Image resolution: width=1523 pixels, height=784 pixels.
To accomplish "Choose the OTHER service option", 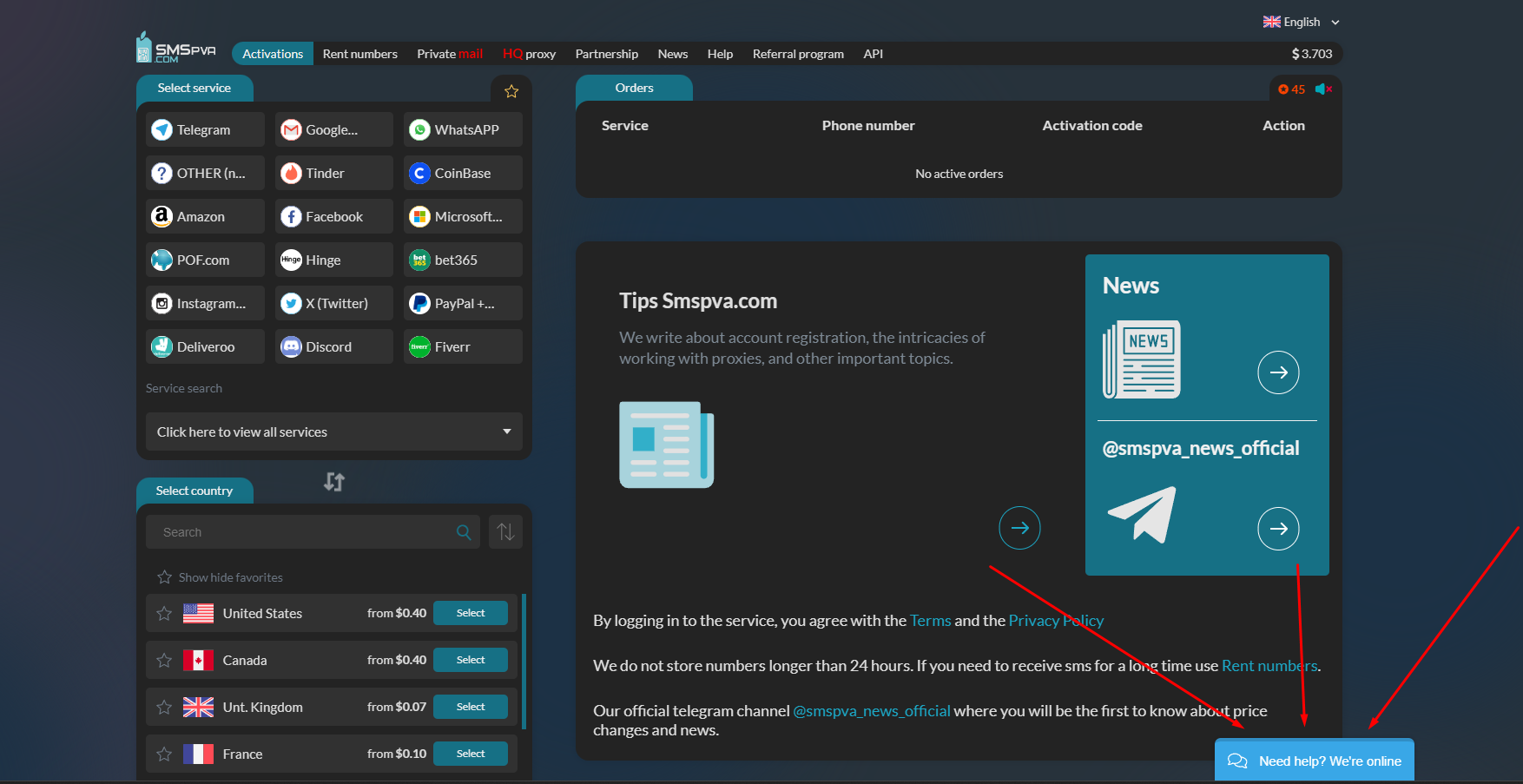I will (x=205, y=173).
